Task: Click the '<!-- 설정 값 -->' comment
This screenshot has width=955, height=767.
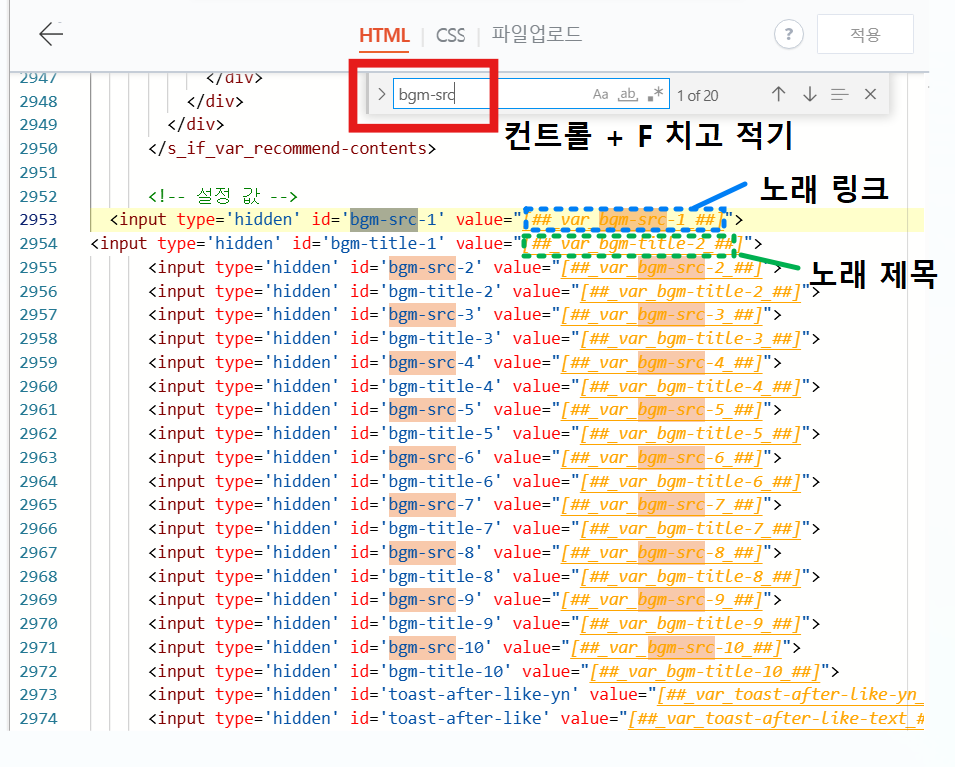Action: [223, 196]
